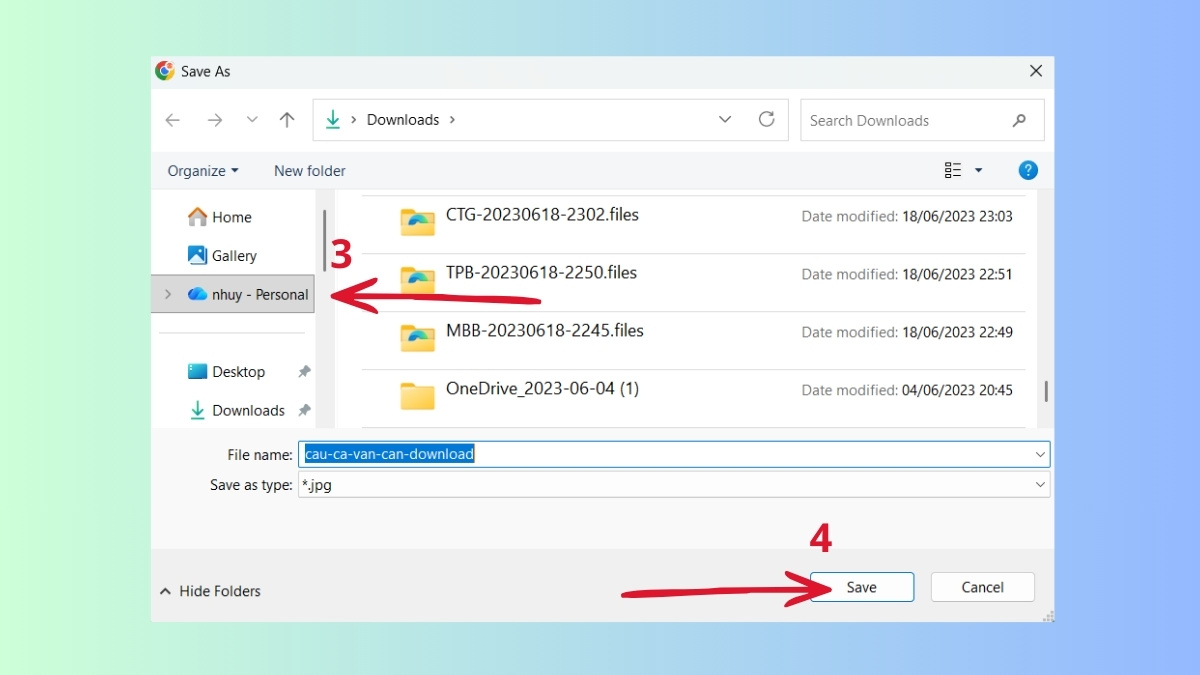Click New folder on the toolbar

(x=309, y=170)
